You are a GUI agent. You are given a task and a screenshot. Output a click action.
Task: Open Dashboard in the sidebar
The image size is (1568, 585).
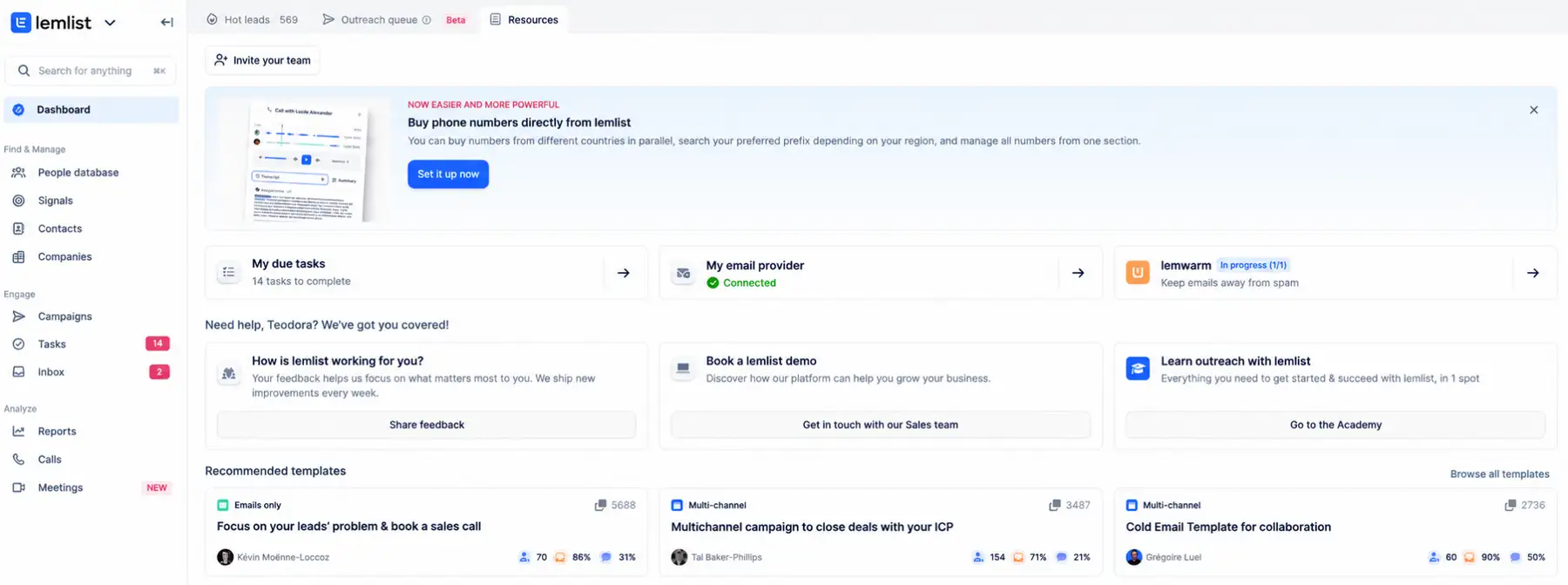click(x=91, y=110)
